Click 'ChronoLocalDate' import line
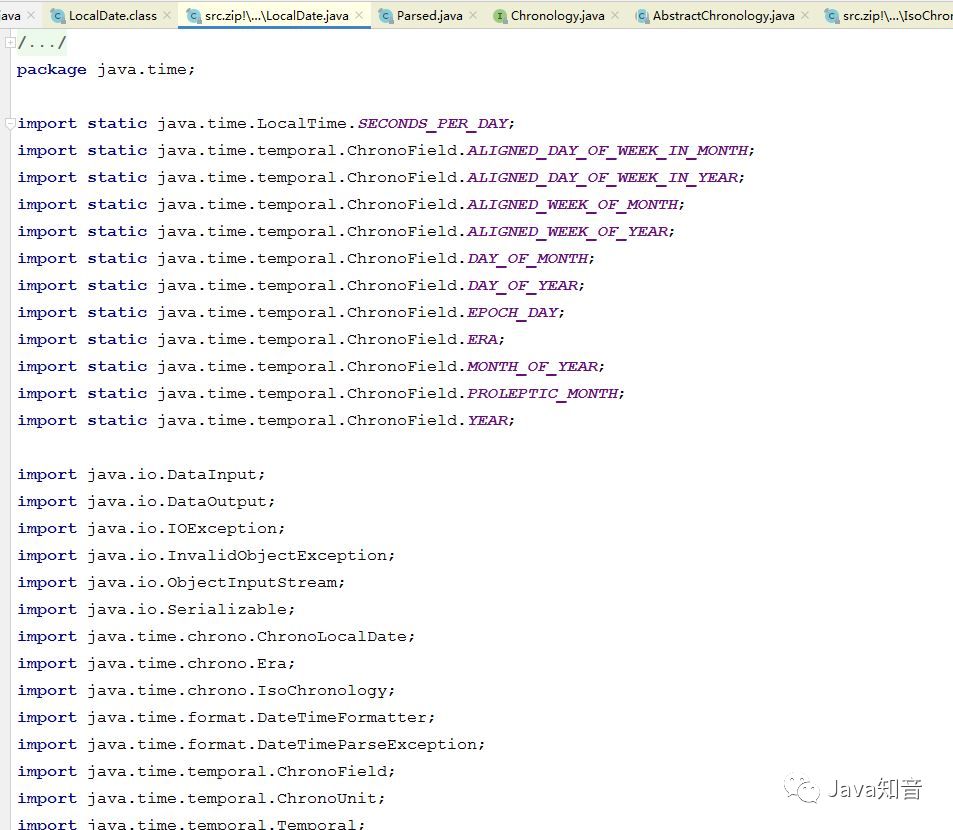This screenshot has width=953, height=830. (216, 636)
